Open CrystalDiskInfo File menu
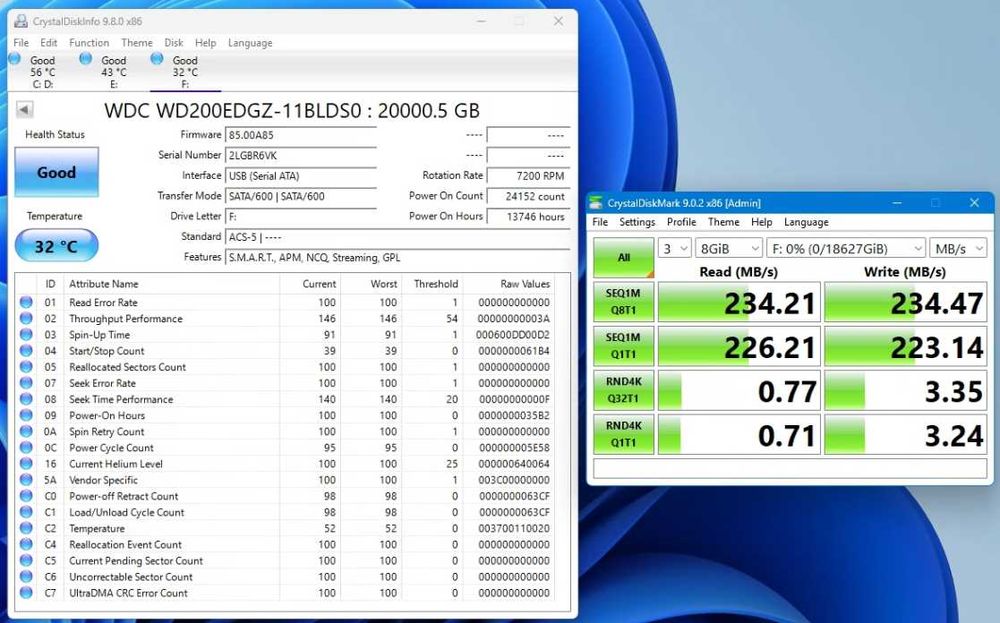Viewport: 1000px width, 623px height. tap(21, 43)
